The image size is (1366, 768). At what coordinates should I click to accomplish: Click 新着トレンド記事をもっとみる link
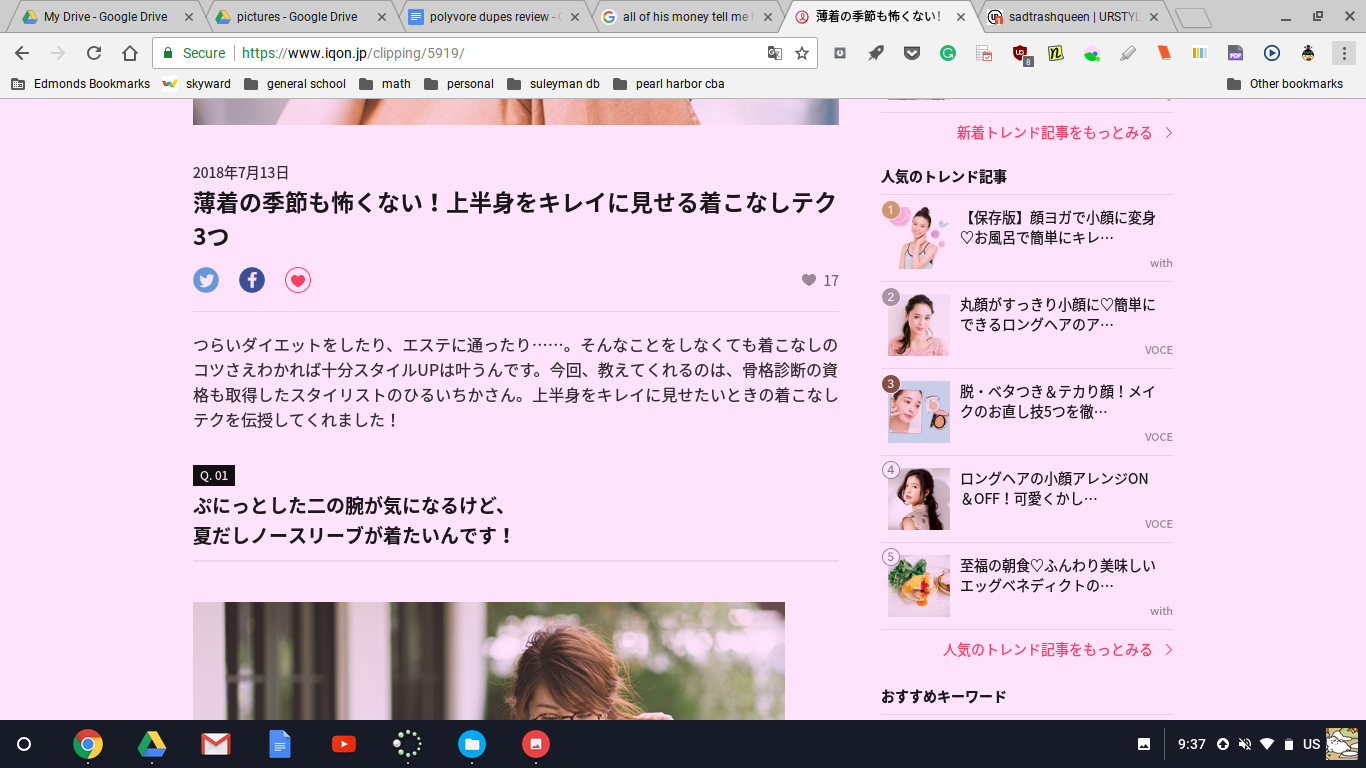click(x=1064, y=133)
